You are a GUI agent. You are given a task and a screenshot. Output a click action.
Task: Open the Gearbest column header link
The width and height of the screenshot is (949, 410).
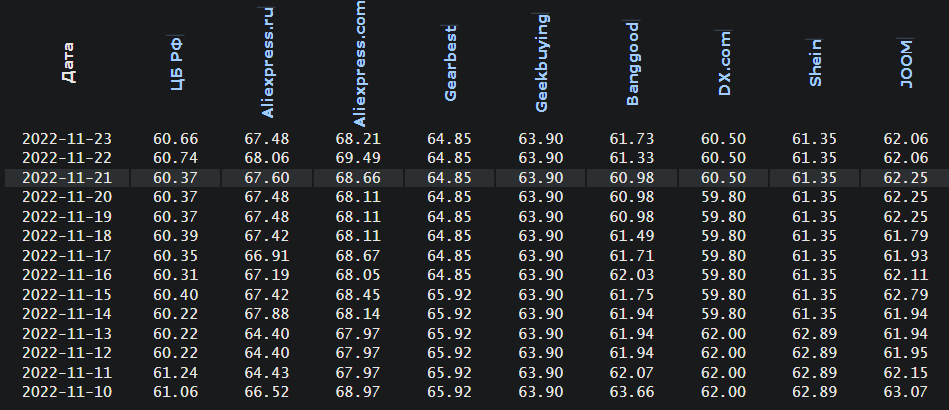click(450, 63)
